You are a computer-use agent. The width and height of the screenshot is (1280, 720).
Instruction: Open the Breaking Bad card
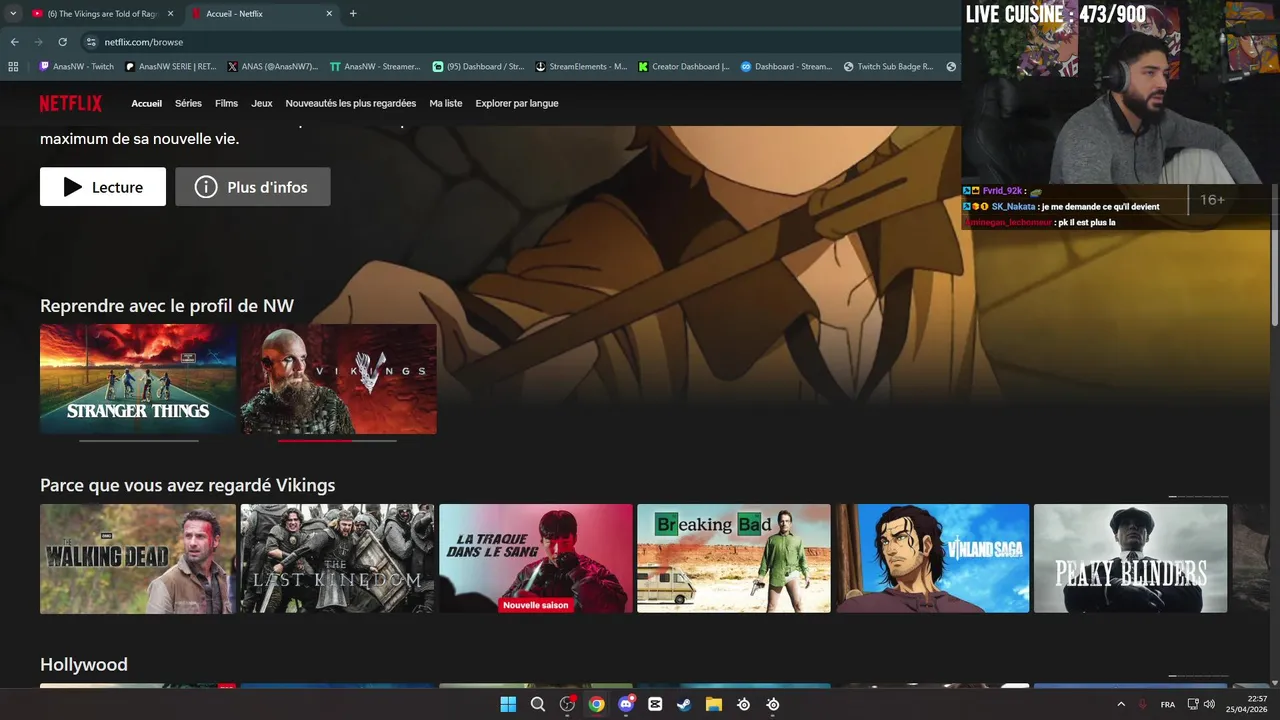pyautogui.click(x=734, y=558)
